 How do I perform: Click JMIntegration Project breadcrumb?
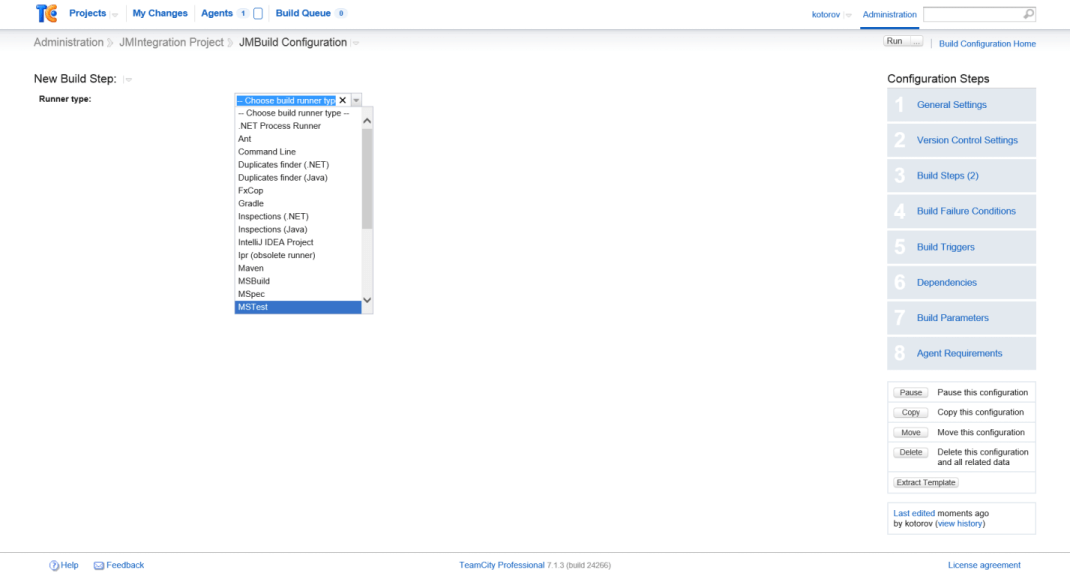click(171, 42)
